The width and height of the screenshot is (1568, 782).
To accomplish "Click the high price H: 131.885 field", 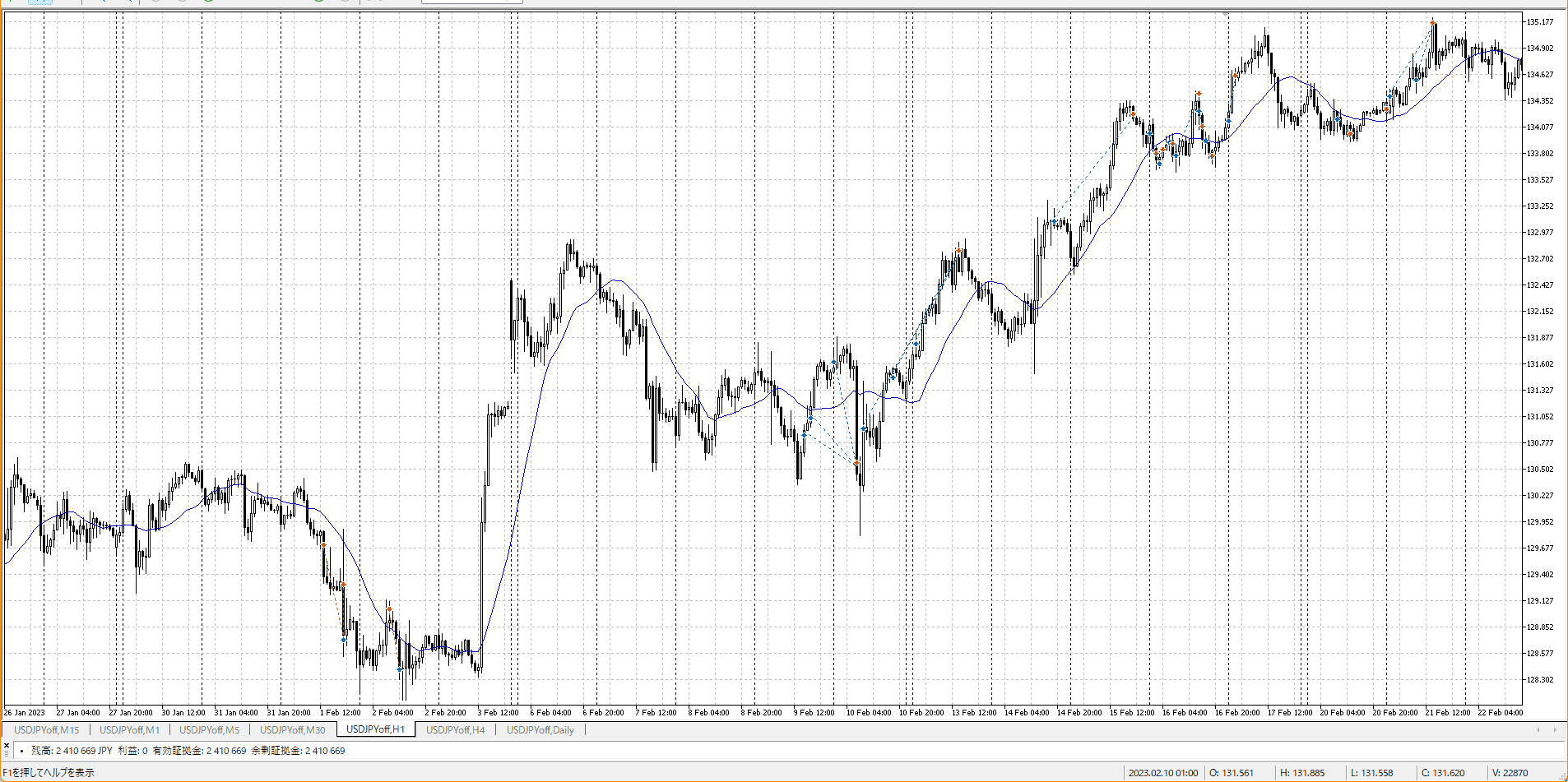I will (1302, 773).
